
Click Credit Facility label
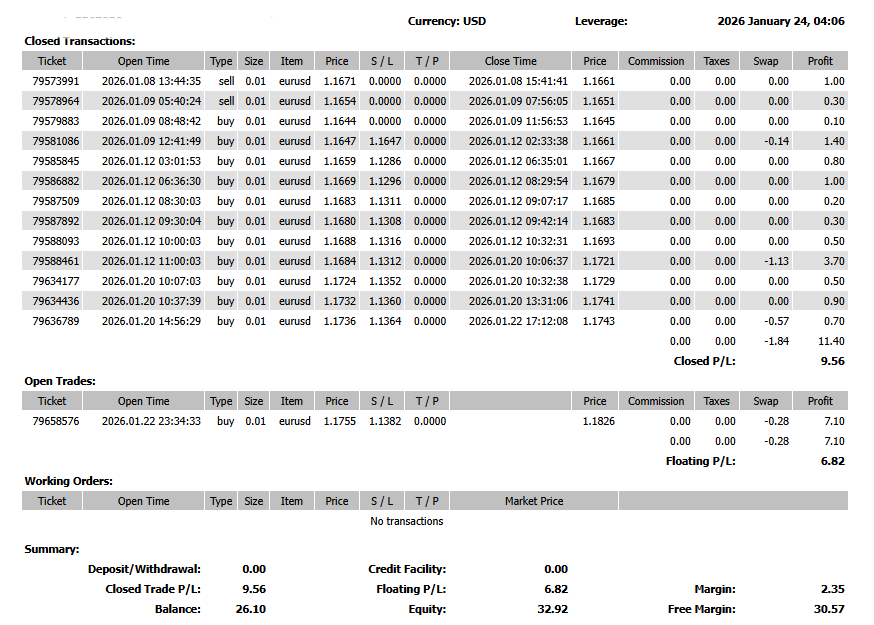(407, 569)
